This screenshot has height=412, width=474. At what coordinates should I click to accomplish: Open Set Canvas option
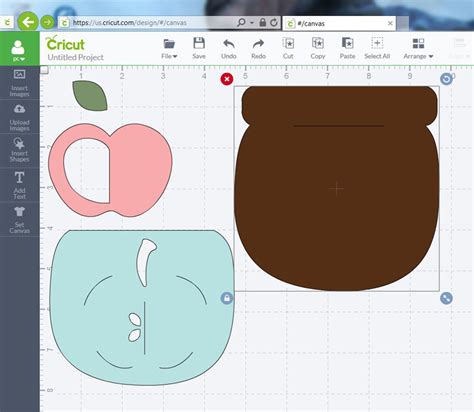(19, 220)
